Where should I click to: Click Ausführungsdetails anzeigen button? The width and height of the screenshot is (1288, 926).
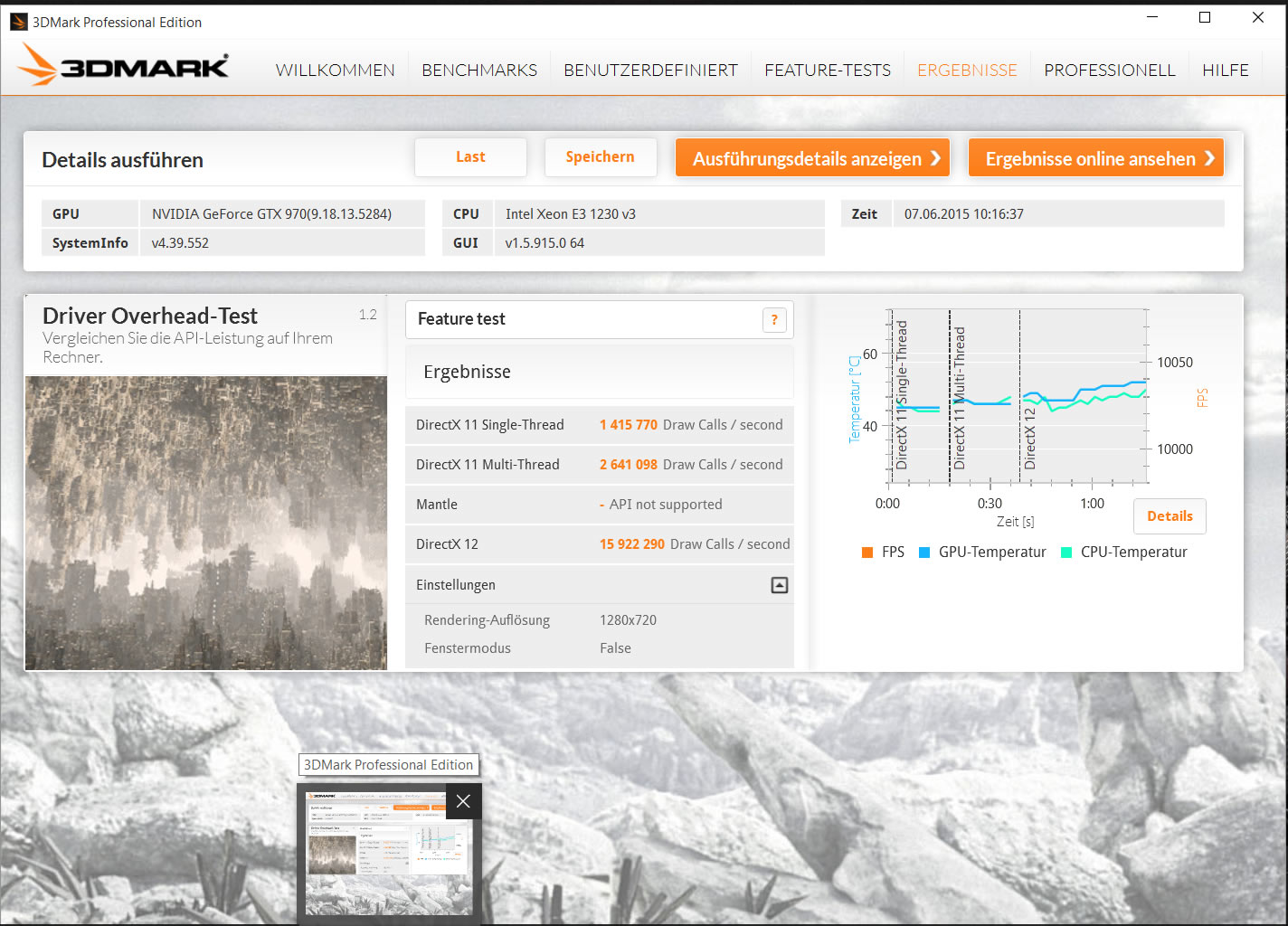pyautogui.click(x=812, y=158)
